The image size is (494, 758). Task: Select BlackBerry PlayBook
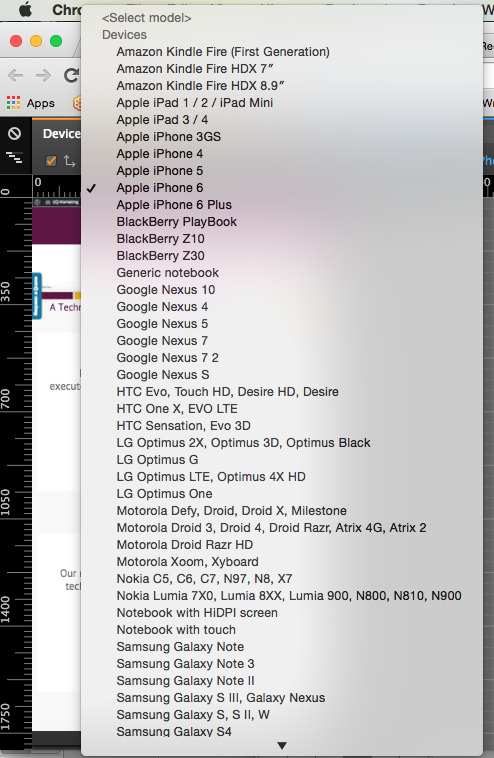[282, 221]
